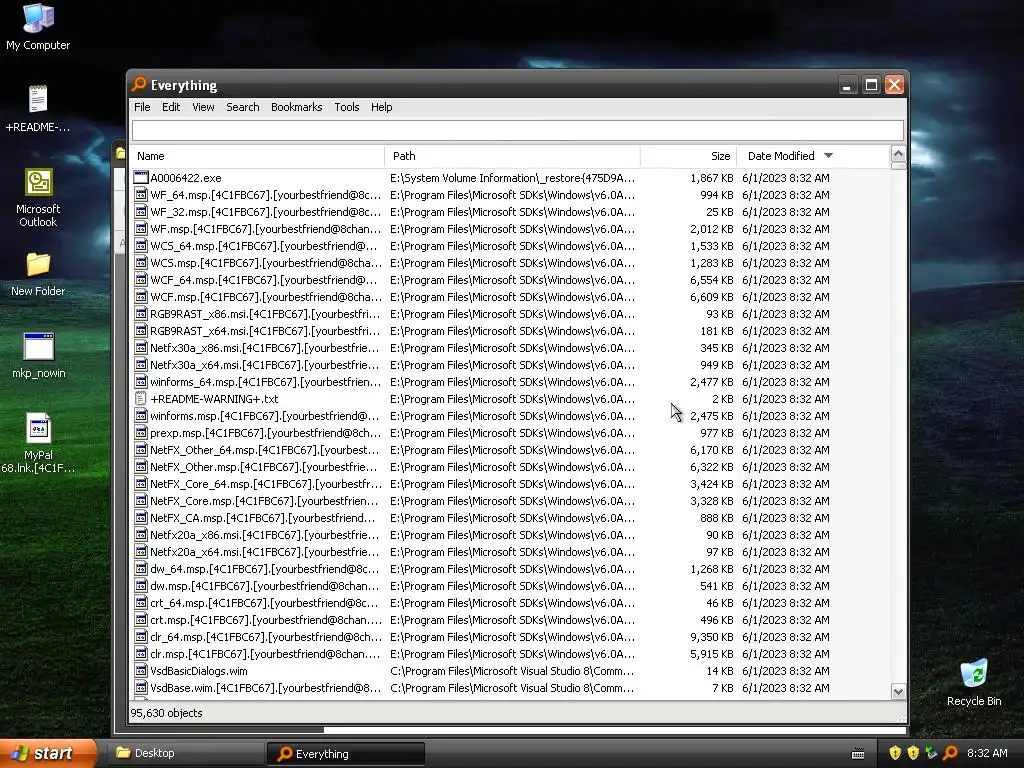Select clr.msp.[4C1FBC67] file row
Viewport: 1024px width, 768px height.
tap(511, 654)
